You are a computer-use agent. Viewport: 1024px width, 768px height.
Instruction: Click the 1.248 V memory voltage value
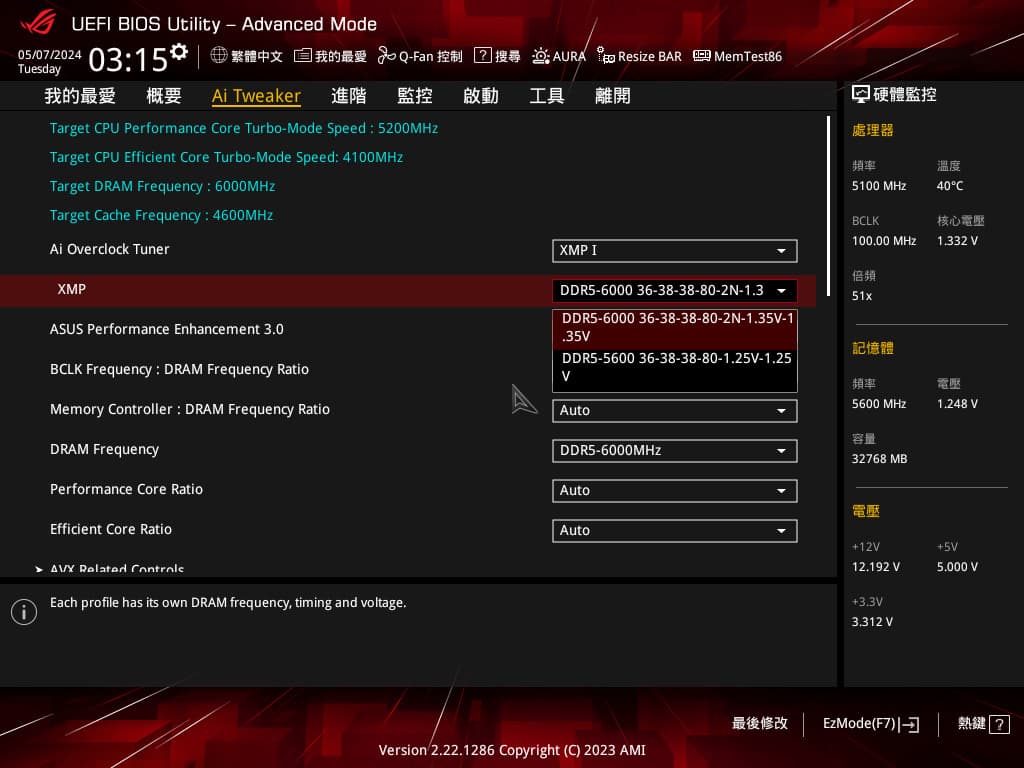pos(957,404)
